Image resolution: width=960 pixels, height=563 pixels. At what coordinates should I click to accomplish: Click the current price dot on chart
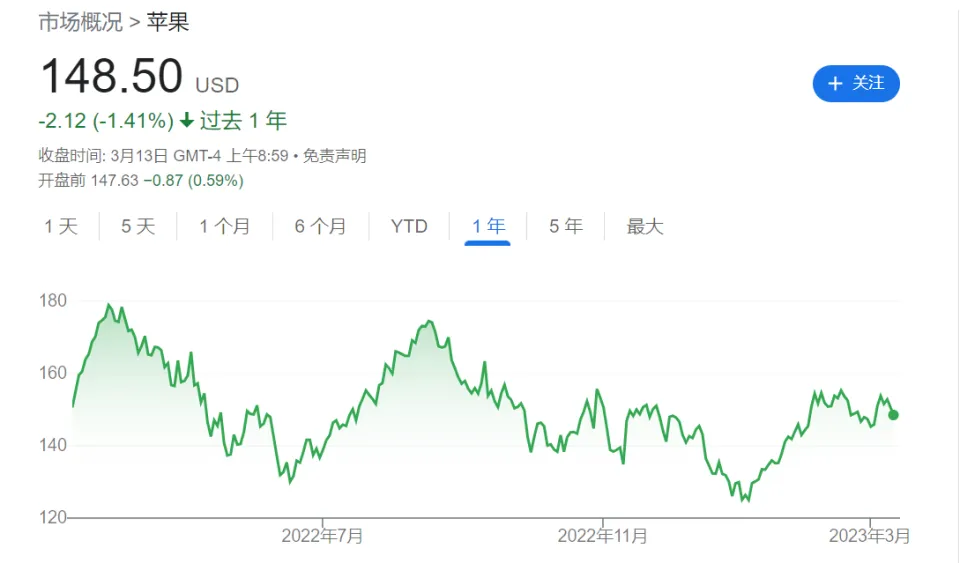(893, 415)
